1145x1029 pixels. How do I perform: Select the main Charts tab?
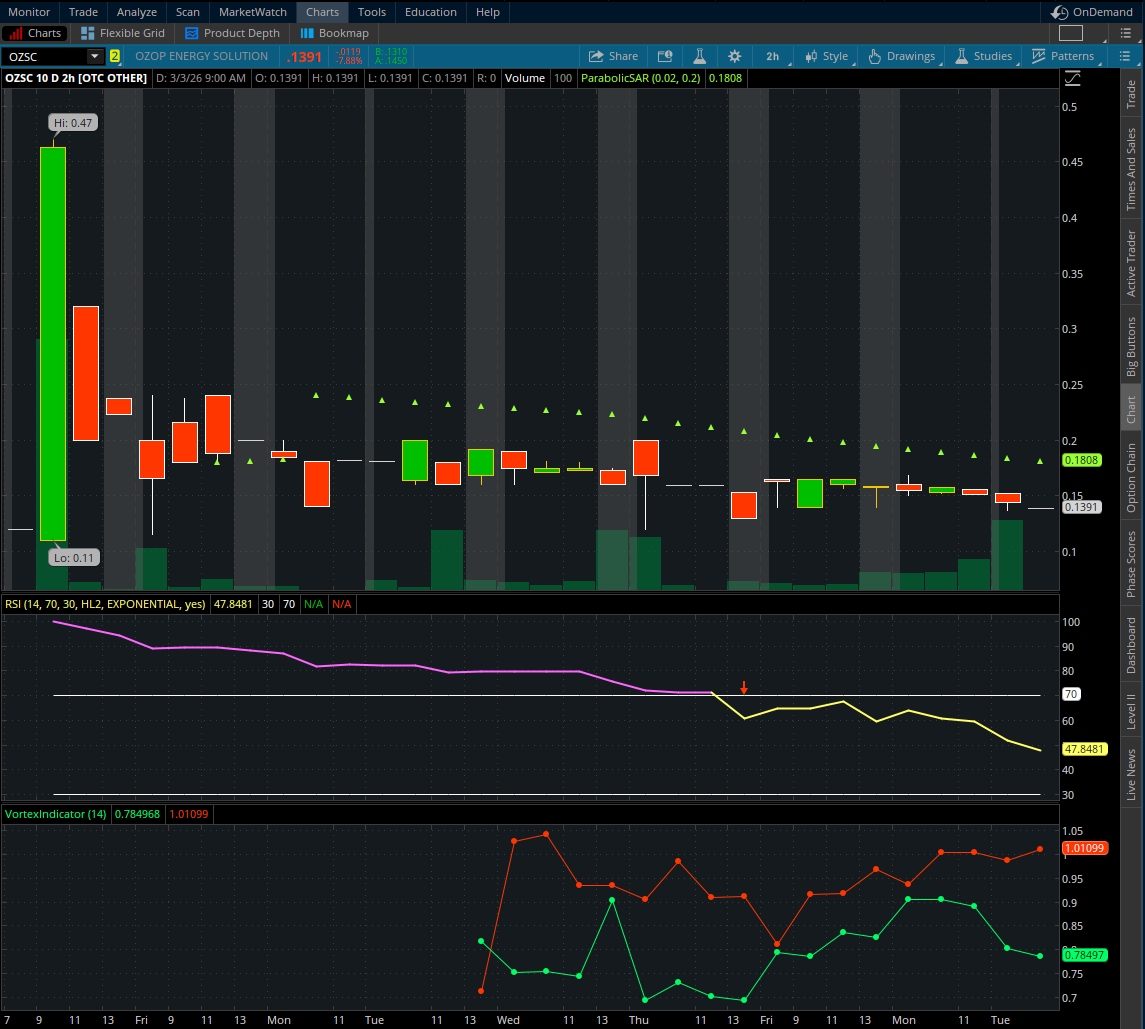point(322,12)
